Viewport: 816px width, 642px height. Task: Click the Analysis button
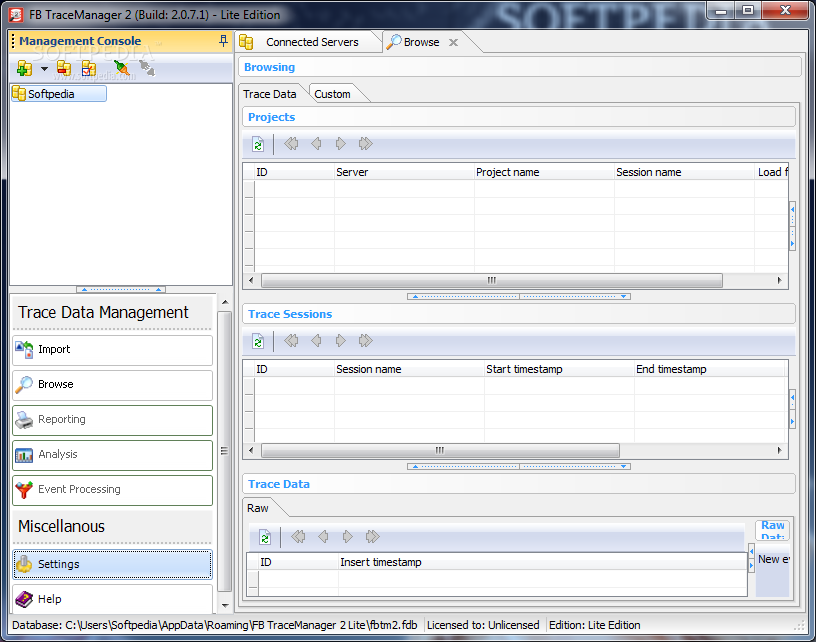click(x=112, y=454)
